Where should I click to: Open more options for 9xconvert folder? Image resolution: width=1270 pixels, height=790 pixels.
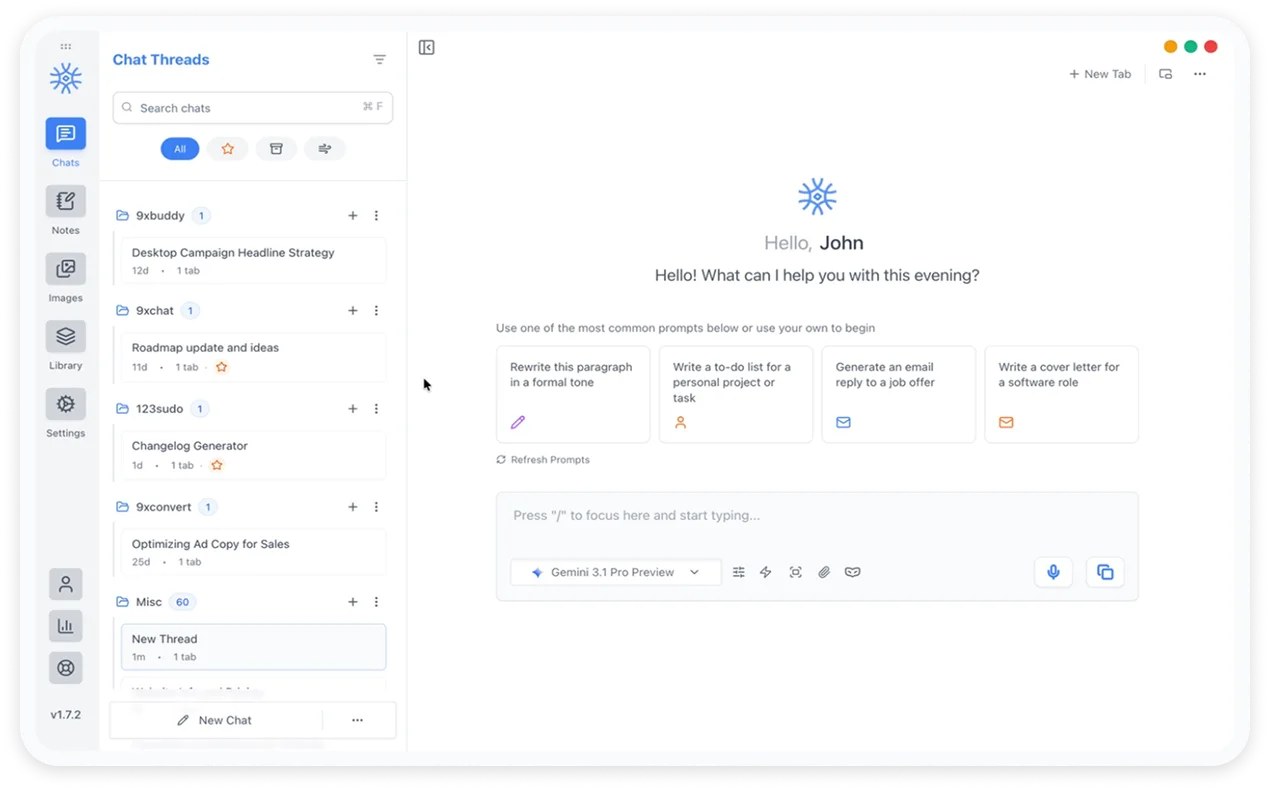click(376, 507)
